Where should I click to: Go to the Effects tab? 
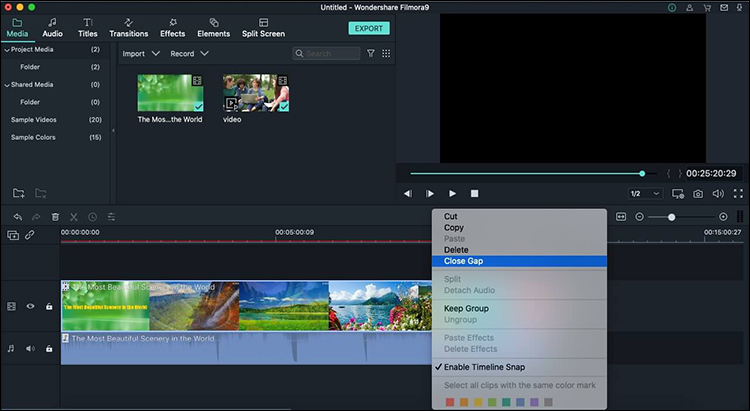[172, 28]
